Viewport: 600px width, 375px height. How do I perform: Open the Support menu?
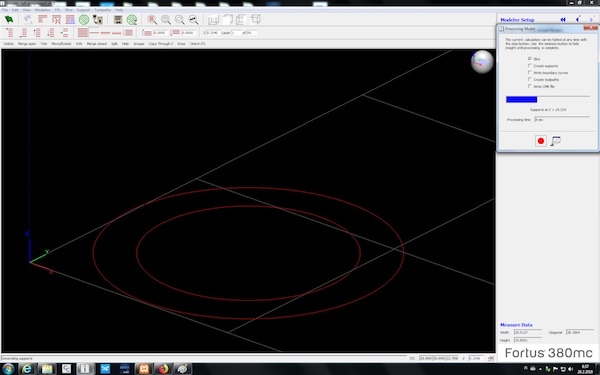point(83,10)
